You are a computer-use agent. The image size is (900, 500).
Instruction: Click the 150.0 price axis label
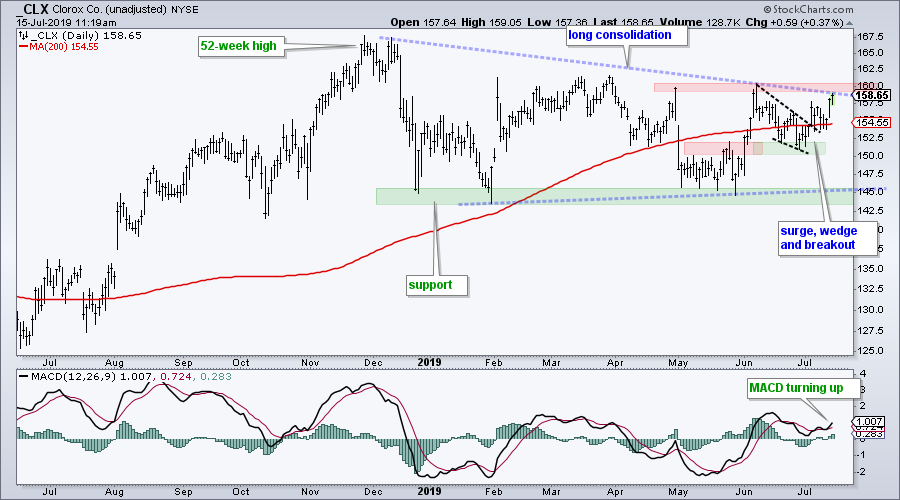click(871, 156)
